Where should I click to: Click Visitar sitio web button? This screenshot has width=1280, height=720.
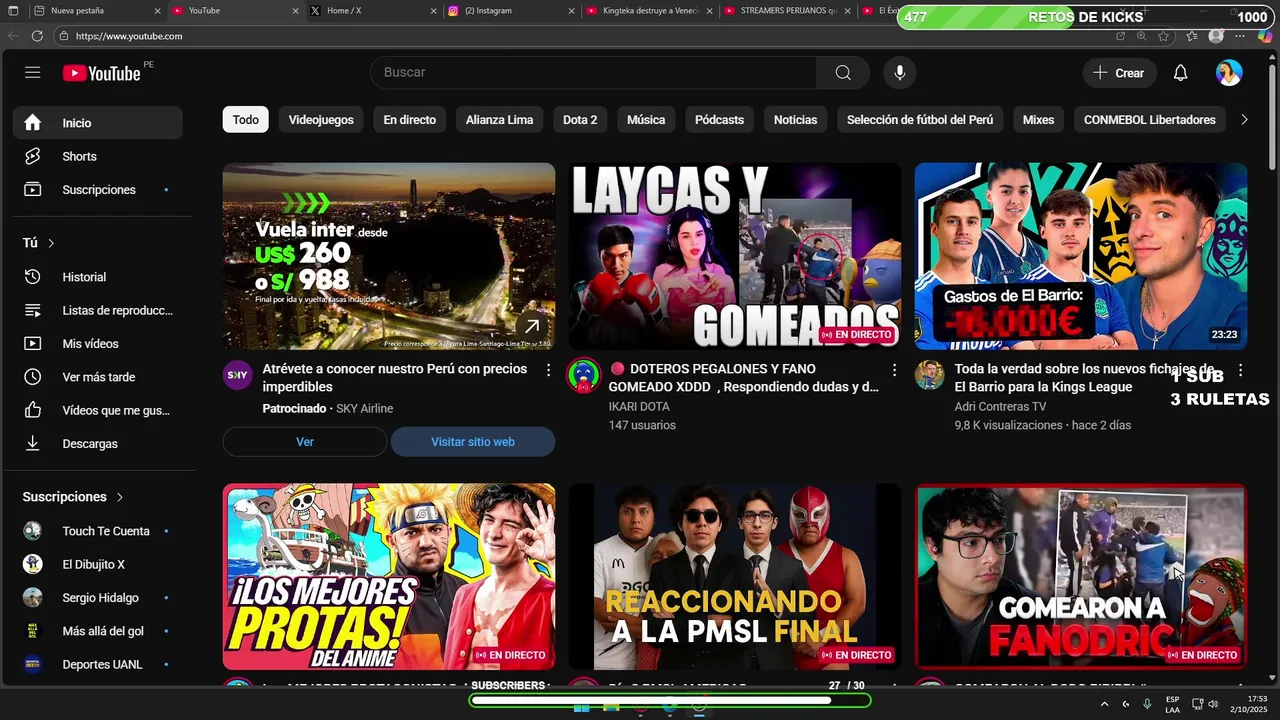coord(473,442)
